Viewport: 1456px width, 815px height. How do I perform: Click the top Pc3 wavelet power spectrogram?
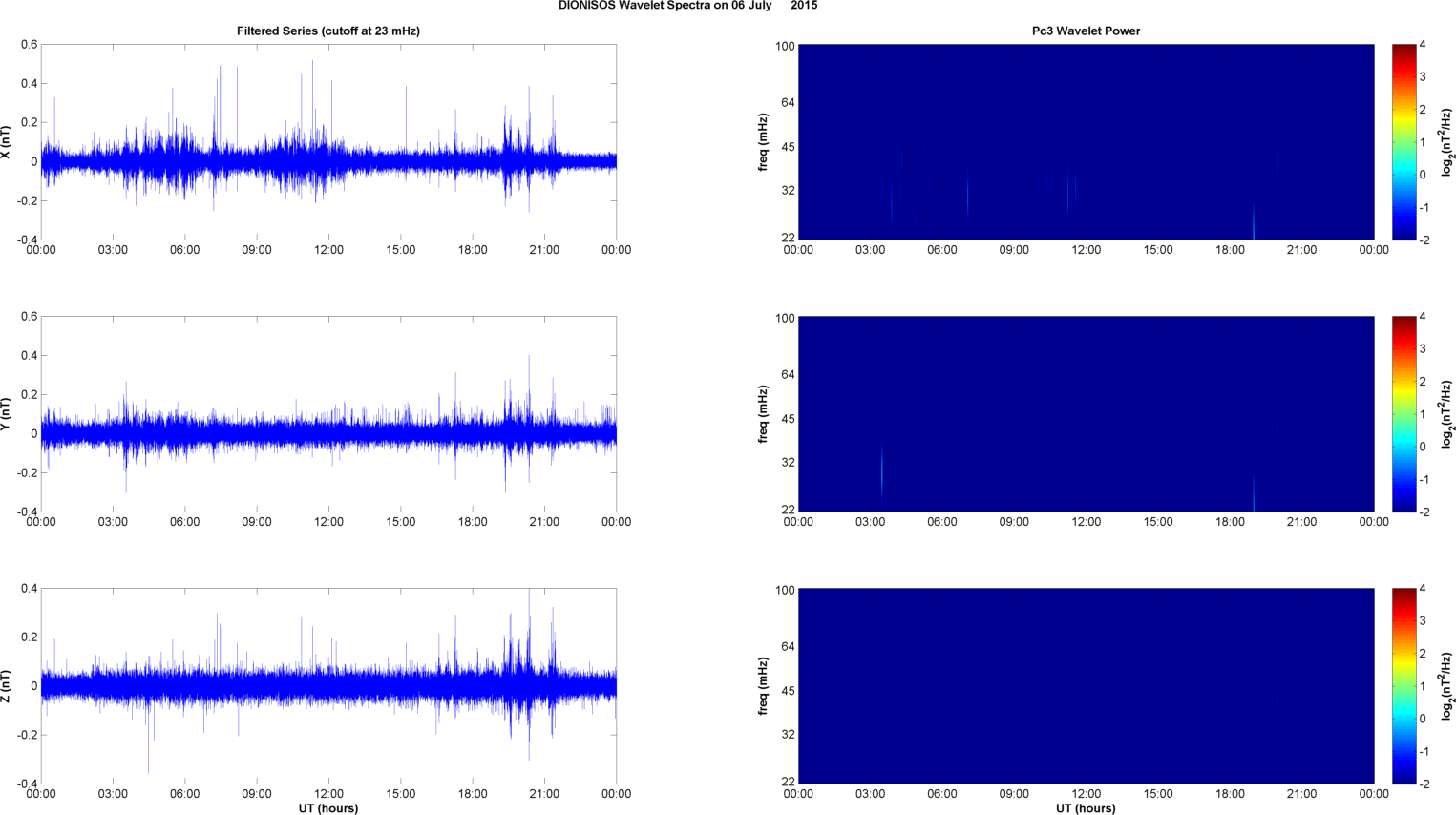click(x=1086, y=142)
